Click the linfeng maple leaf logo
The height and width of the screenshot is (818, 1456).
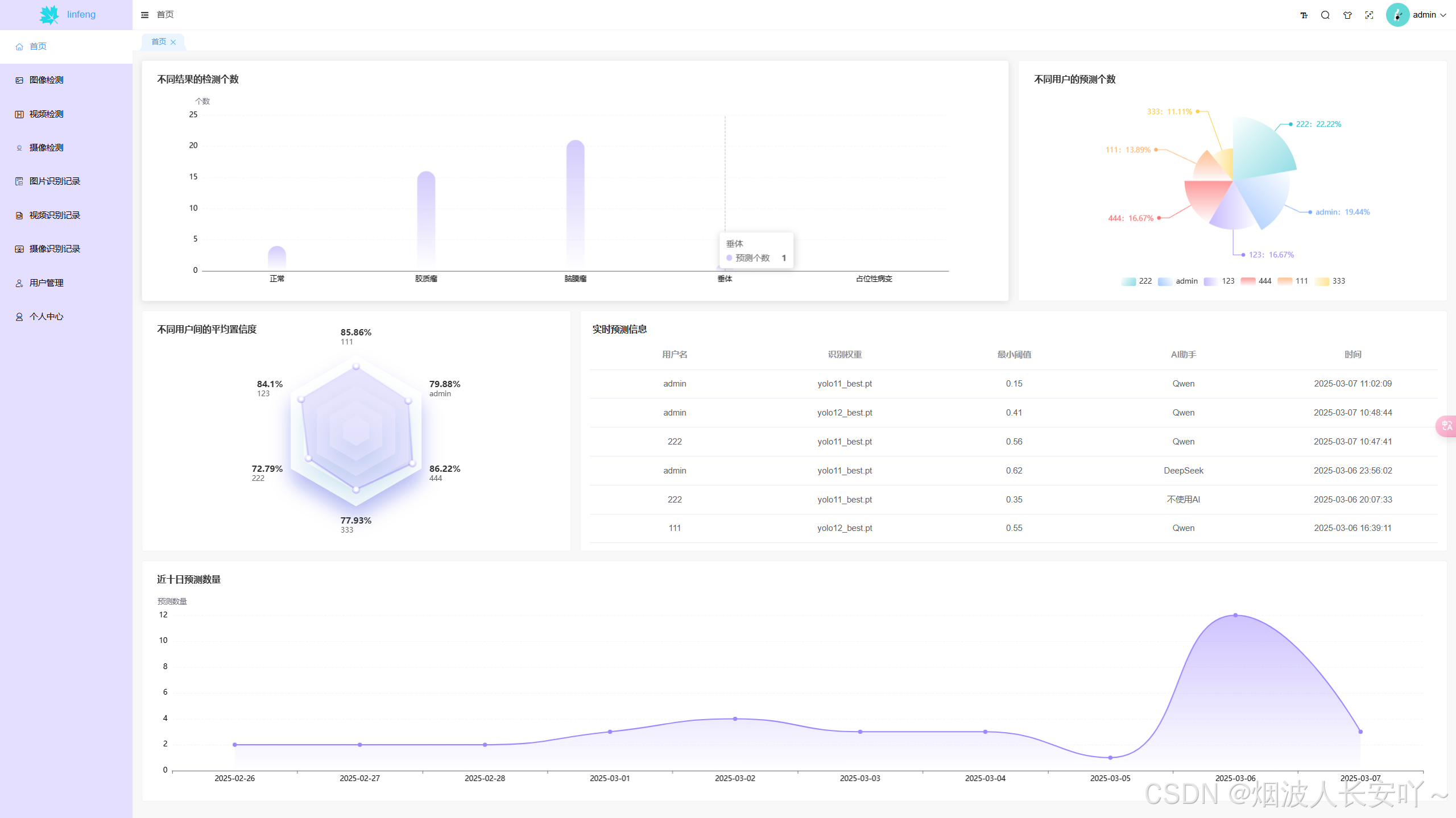click(49, 15)
